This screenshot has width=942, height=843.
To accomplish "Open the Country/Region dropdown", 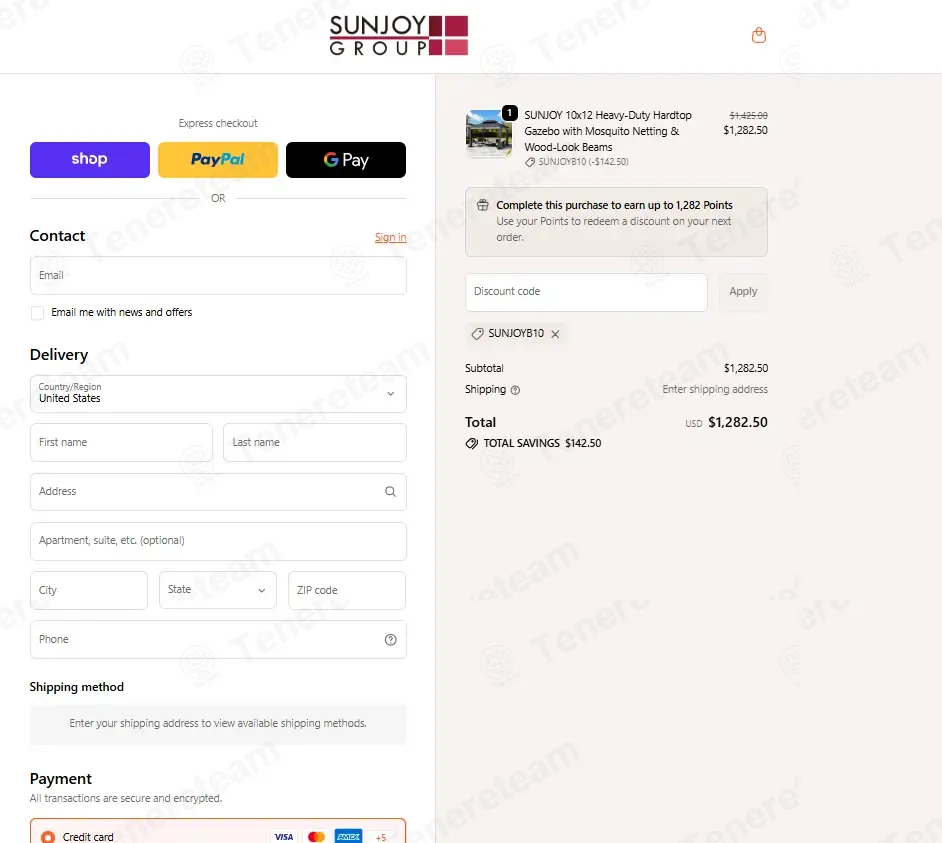I will pos(218,394).
